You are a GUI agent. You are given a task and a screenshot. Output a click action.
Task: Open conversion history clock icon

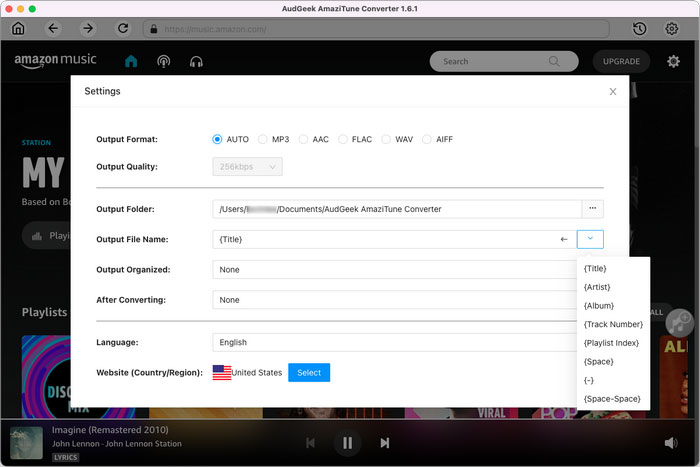click(x=639, y=29)
